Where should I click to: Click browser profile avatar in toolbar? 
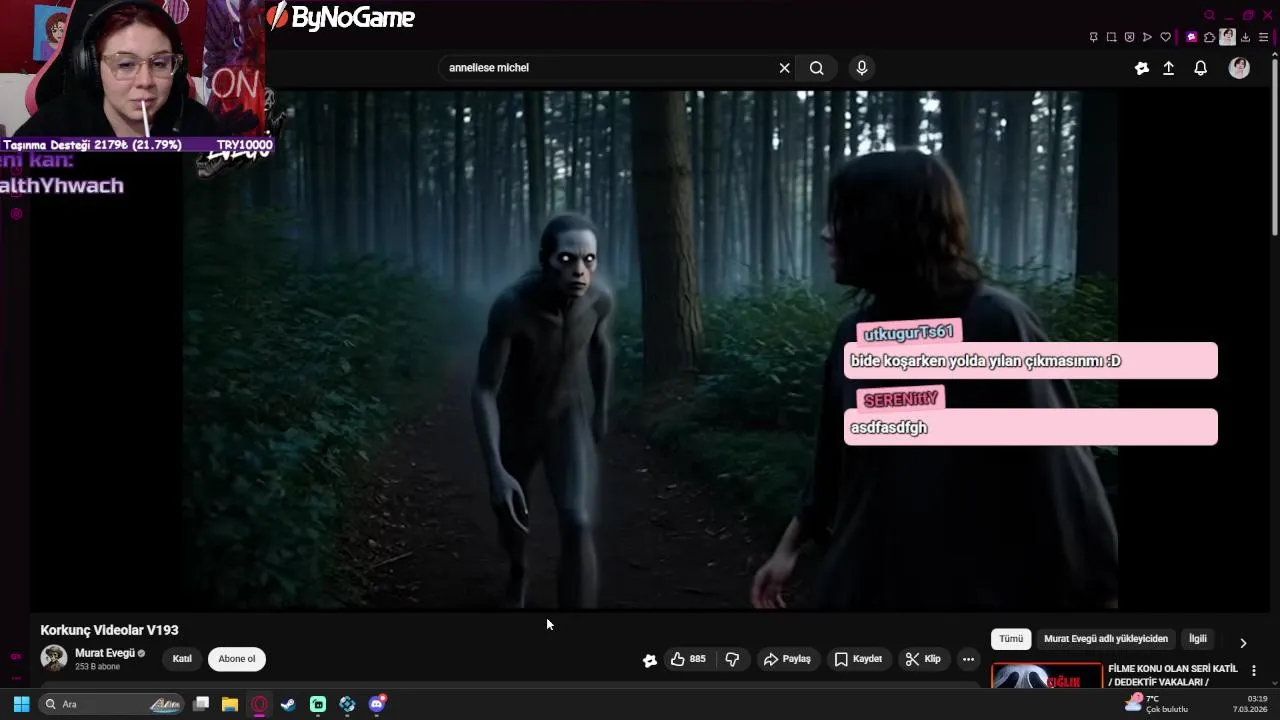[1227, 37]
